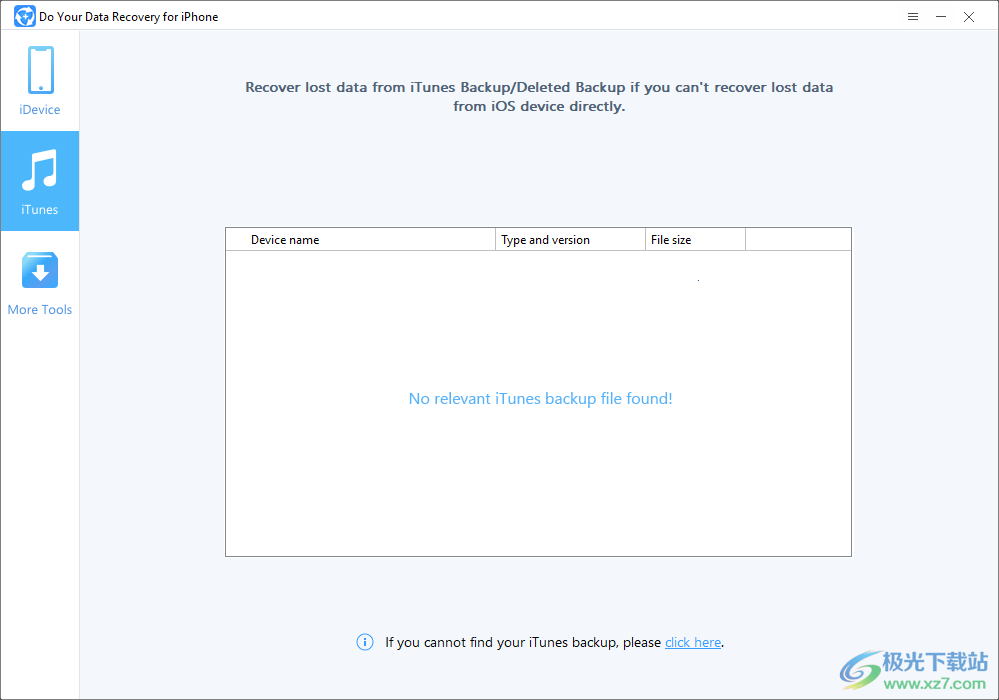Sort by Type and version column

pyautogui.click(x=570, y=239)
